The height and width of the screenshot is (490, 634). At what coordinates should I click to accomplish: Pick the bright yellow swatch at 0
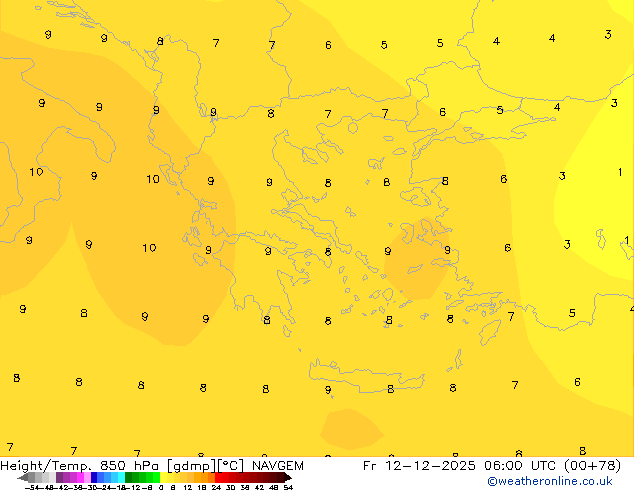pyautogui.click(x=163, y=477)
